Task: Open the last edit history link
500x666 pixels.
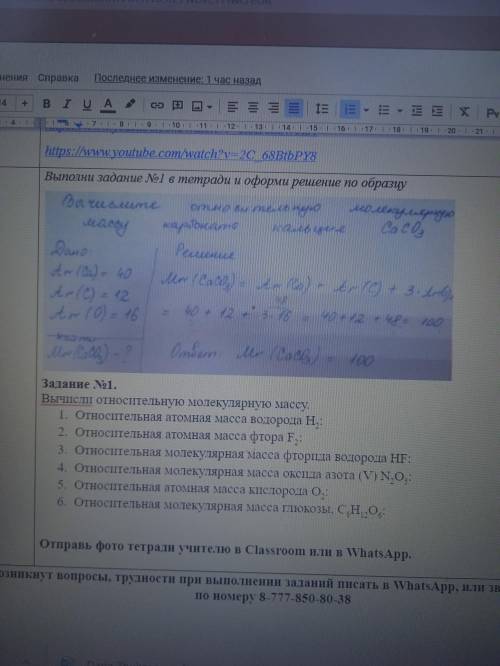Action: point(178,79)
